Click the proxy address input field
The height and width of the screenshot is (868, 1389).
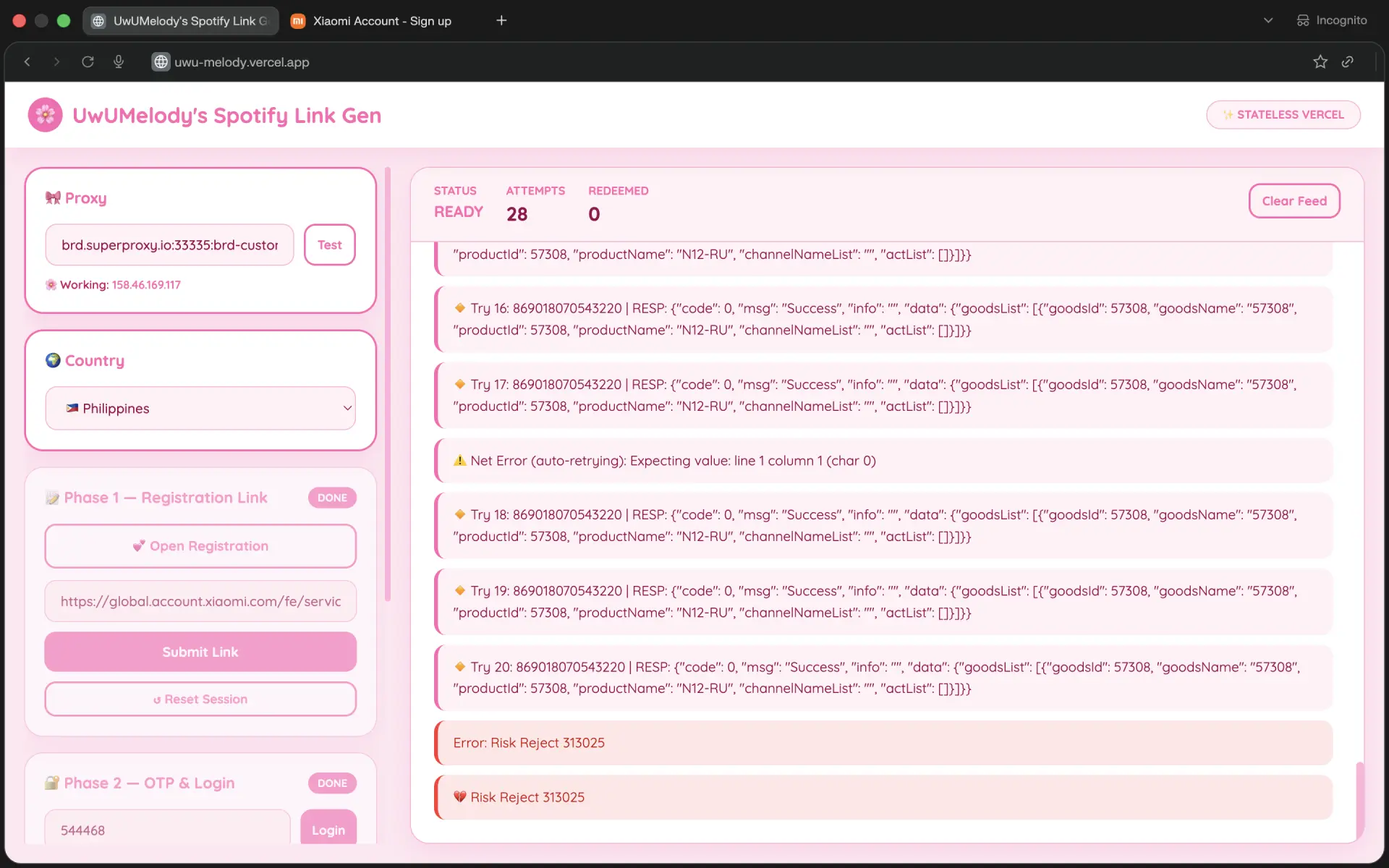pyautogui.click(x=169, y=244)
